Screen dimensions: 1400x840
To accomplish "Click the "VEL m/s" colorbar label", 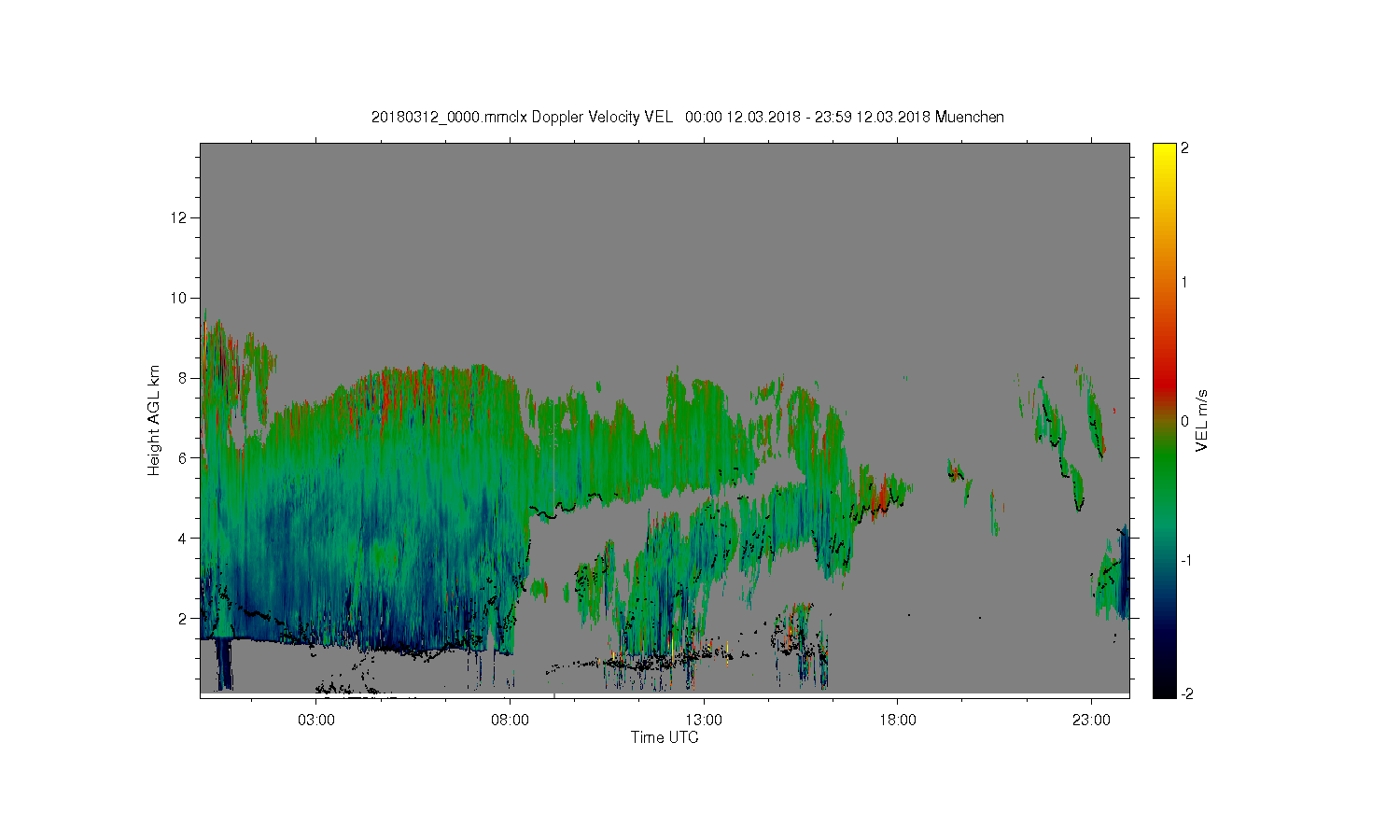I will tap(1202, 420).
